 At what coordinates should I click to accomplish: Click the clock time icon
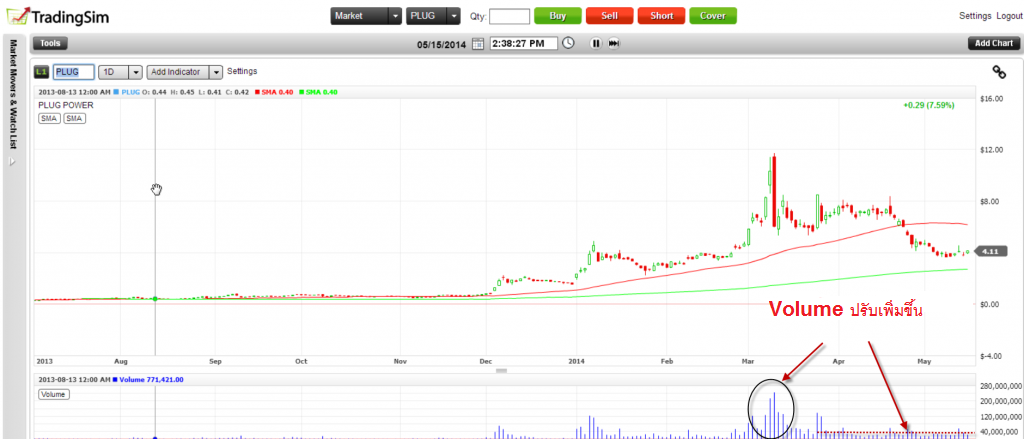(x=569, y=43)
